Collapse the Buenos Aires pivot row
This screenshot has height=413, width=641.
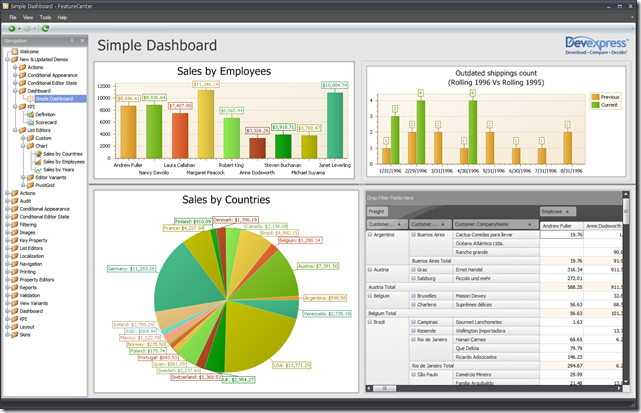click(x=413, y=235)
